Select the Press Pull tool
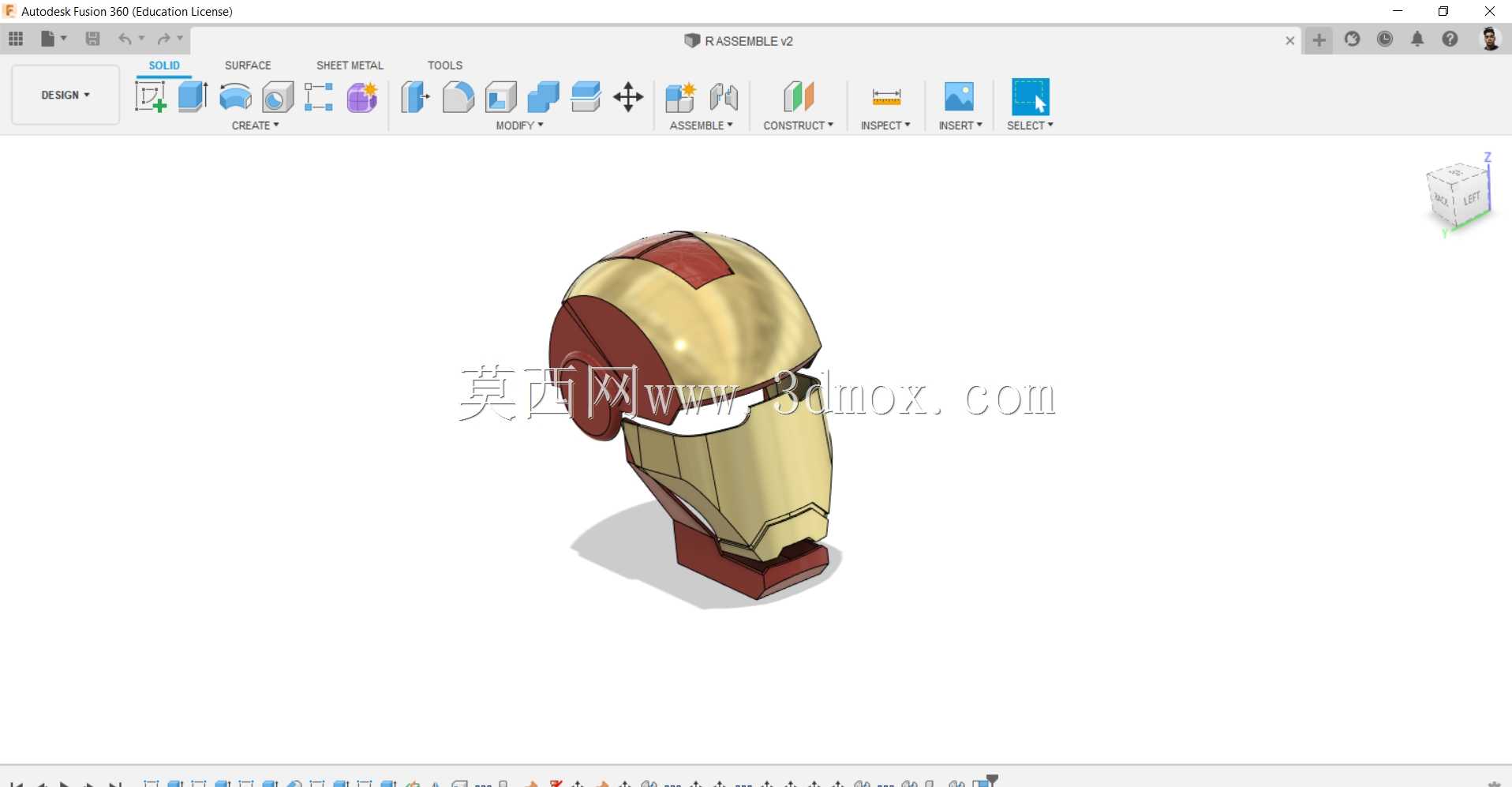Image resolution: width=1512 pixels, height=787 pixels. [415, 97]
